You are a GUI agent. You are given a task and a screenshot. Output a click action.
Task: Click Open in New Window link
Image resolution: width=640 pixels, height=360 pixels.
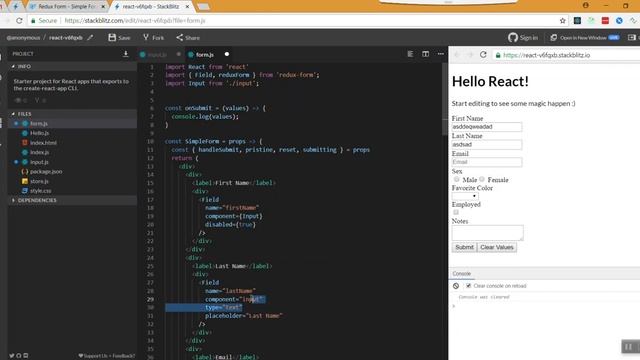pyautogui.click(x=583, y=38)
